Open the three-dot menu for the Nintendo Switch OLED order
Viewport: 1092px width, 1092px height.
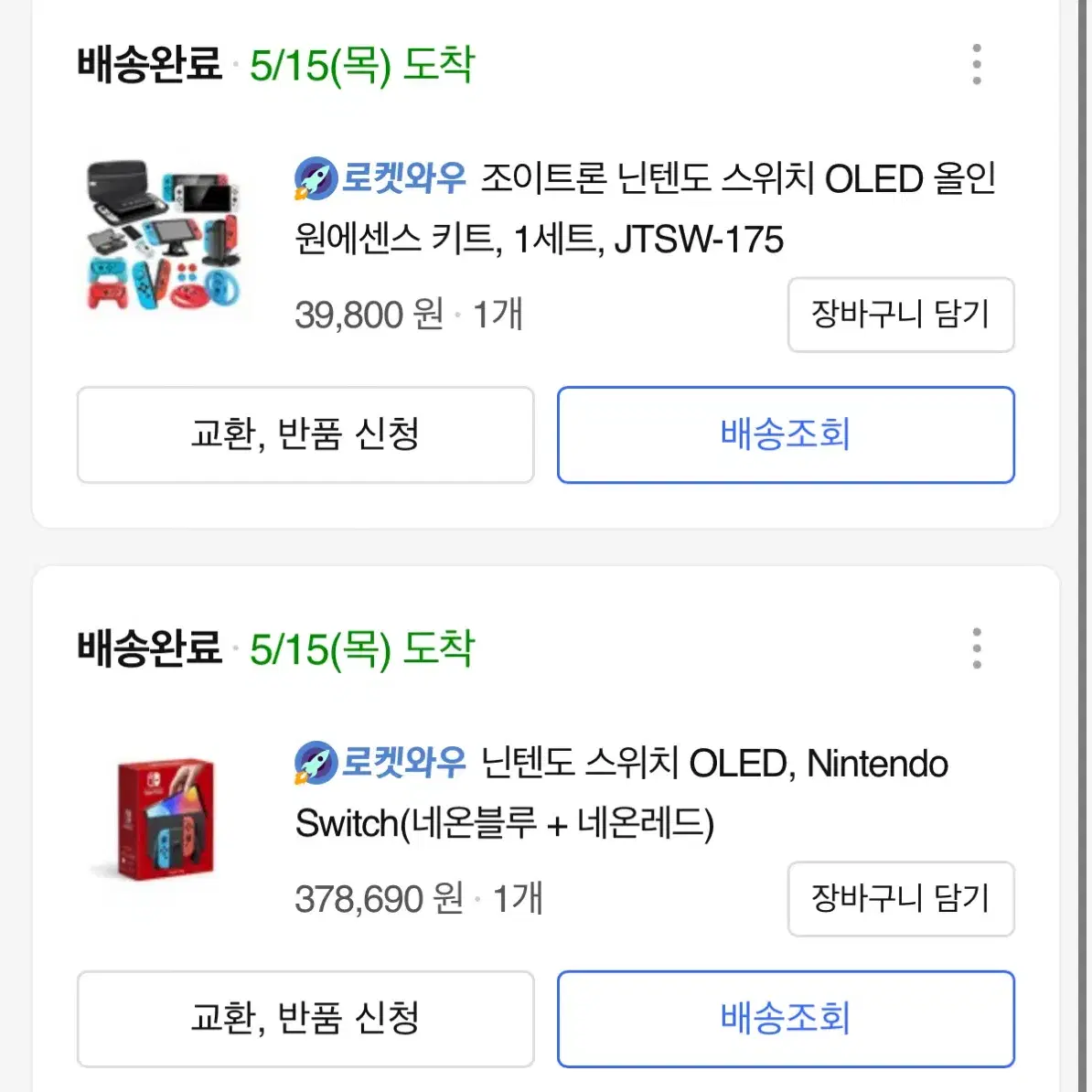click(x=977, y=648)
